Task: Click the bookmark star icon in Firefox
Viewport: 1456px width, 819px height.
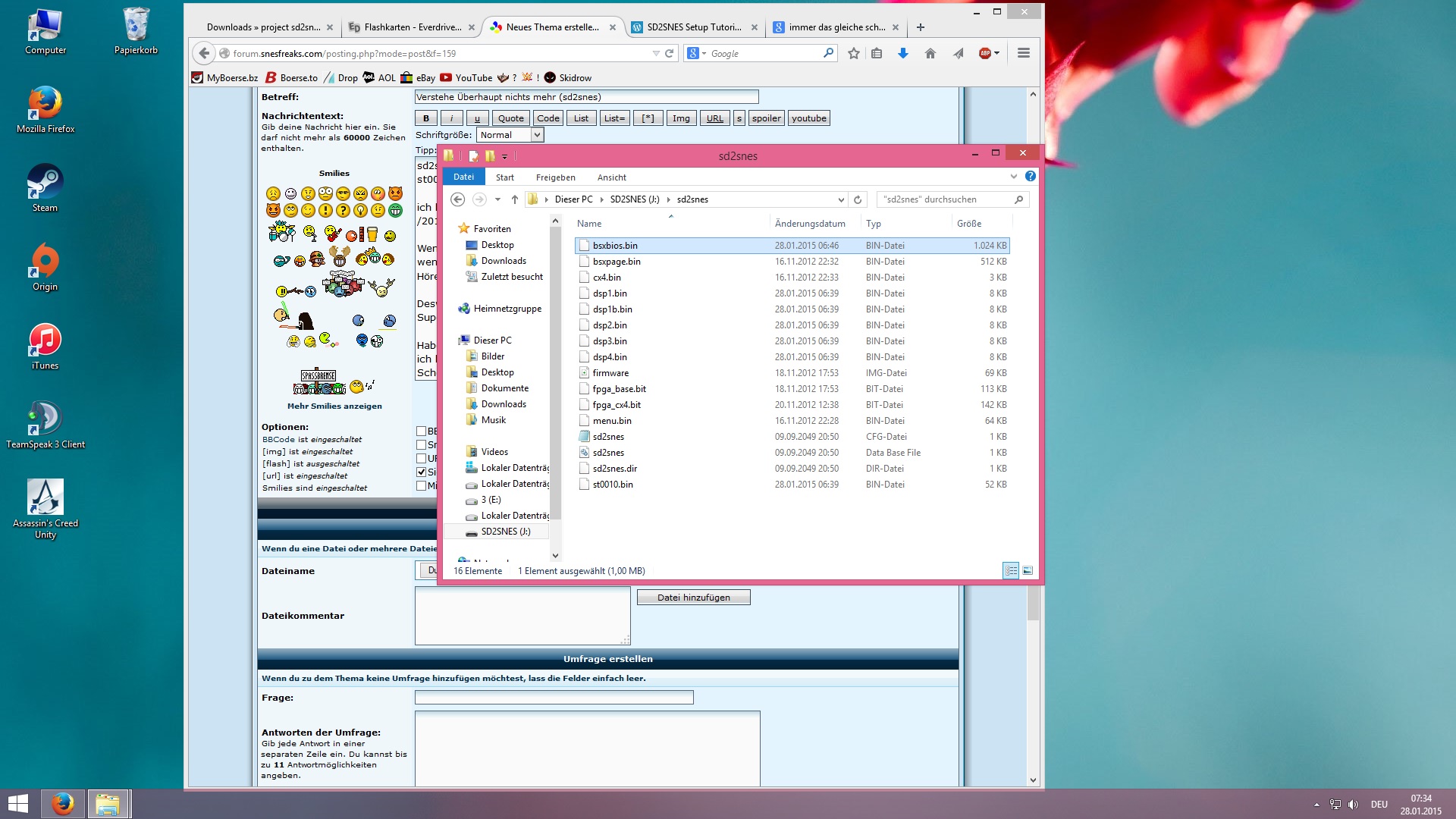Action: (853, 53)
